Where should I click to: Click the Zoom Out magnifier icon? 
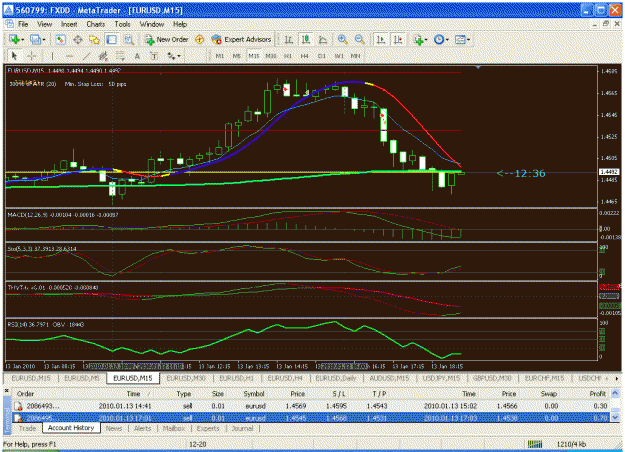coord(360,39)
